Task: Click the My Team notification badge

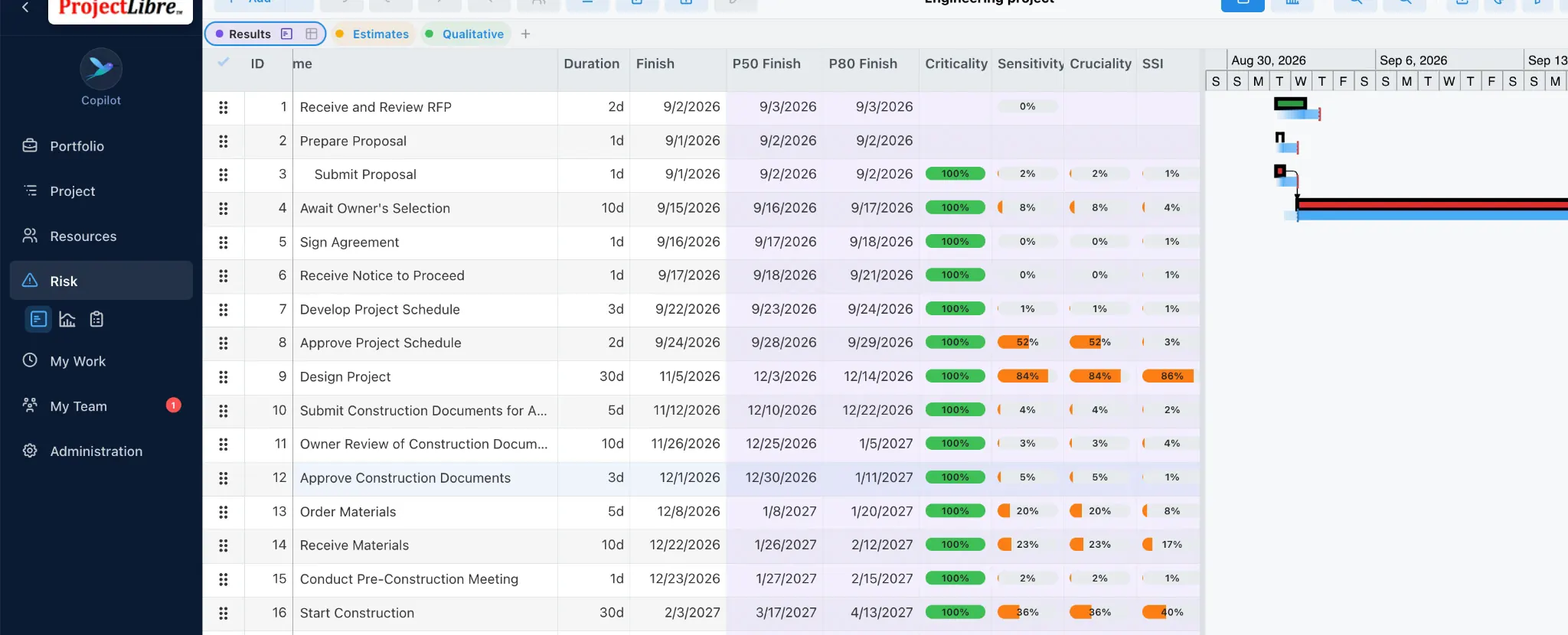Action: pos(174,405)
